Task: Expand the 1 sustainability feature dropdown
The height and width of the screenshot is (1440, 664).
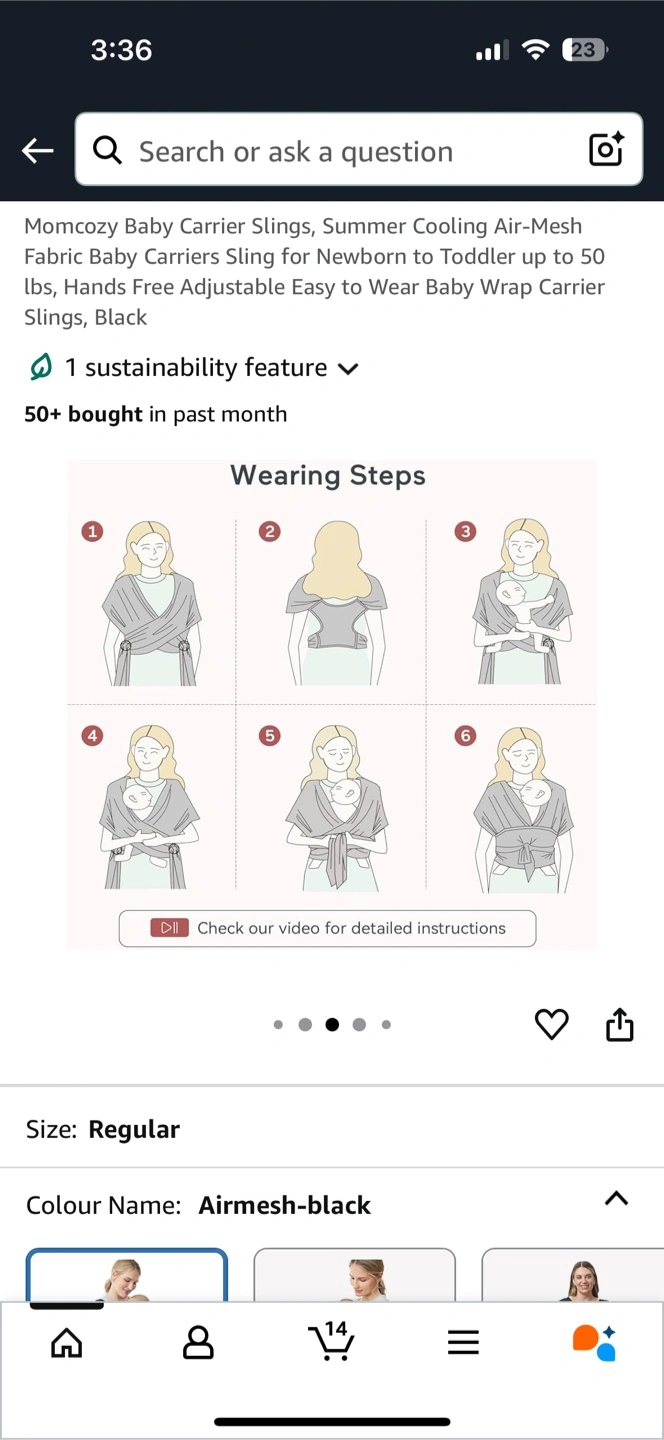Action: click(x=192, y=368)
